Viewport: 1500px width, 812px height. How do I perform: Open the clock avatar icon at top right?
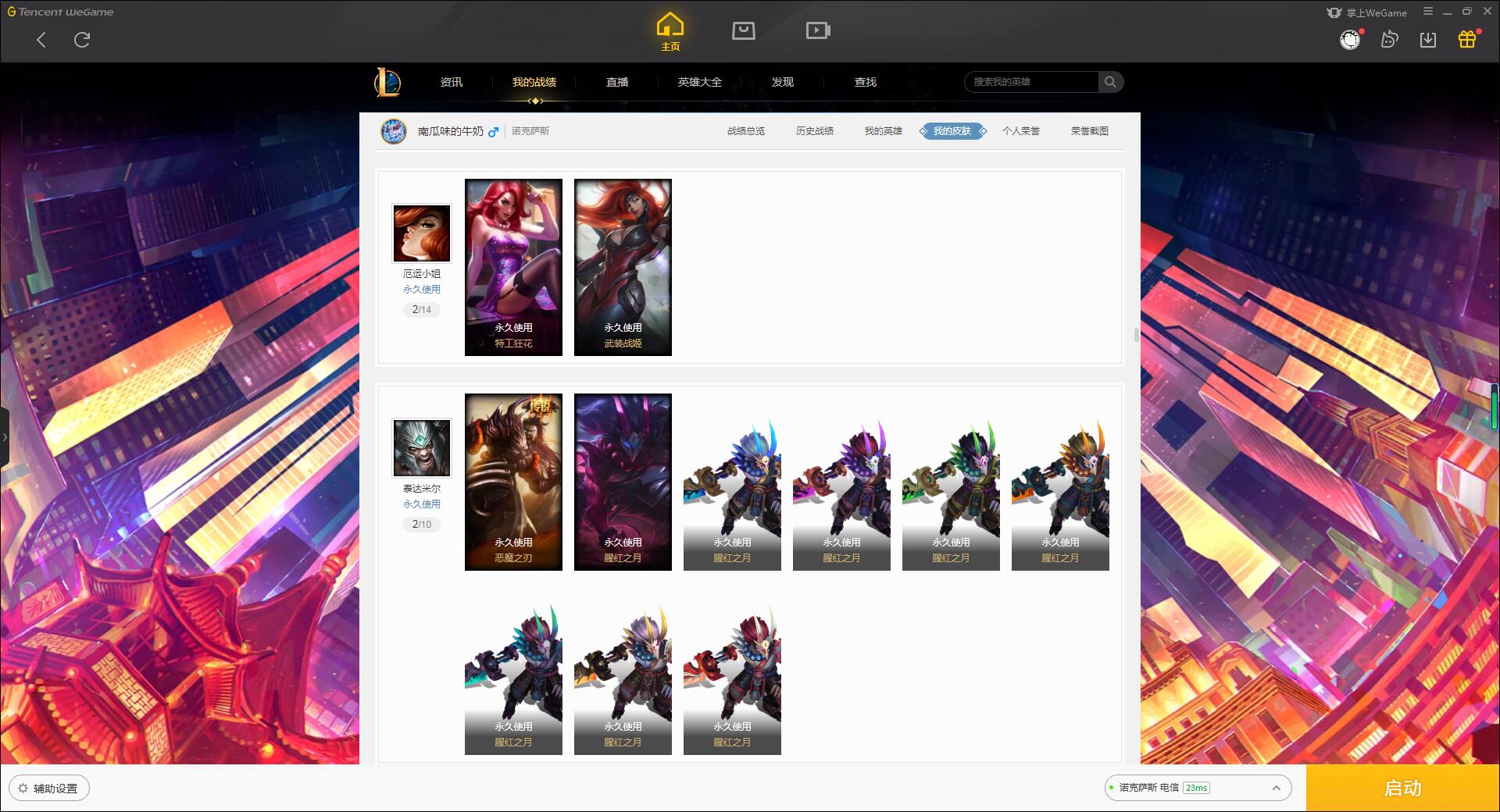click(1350, 39)
